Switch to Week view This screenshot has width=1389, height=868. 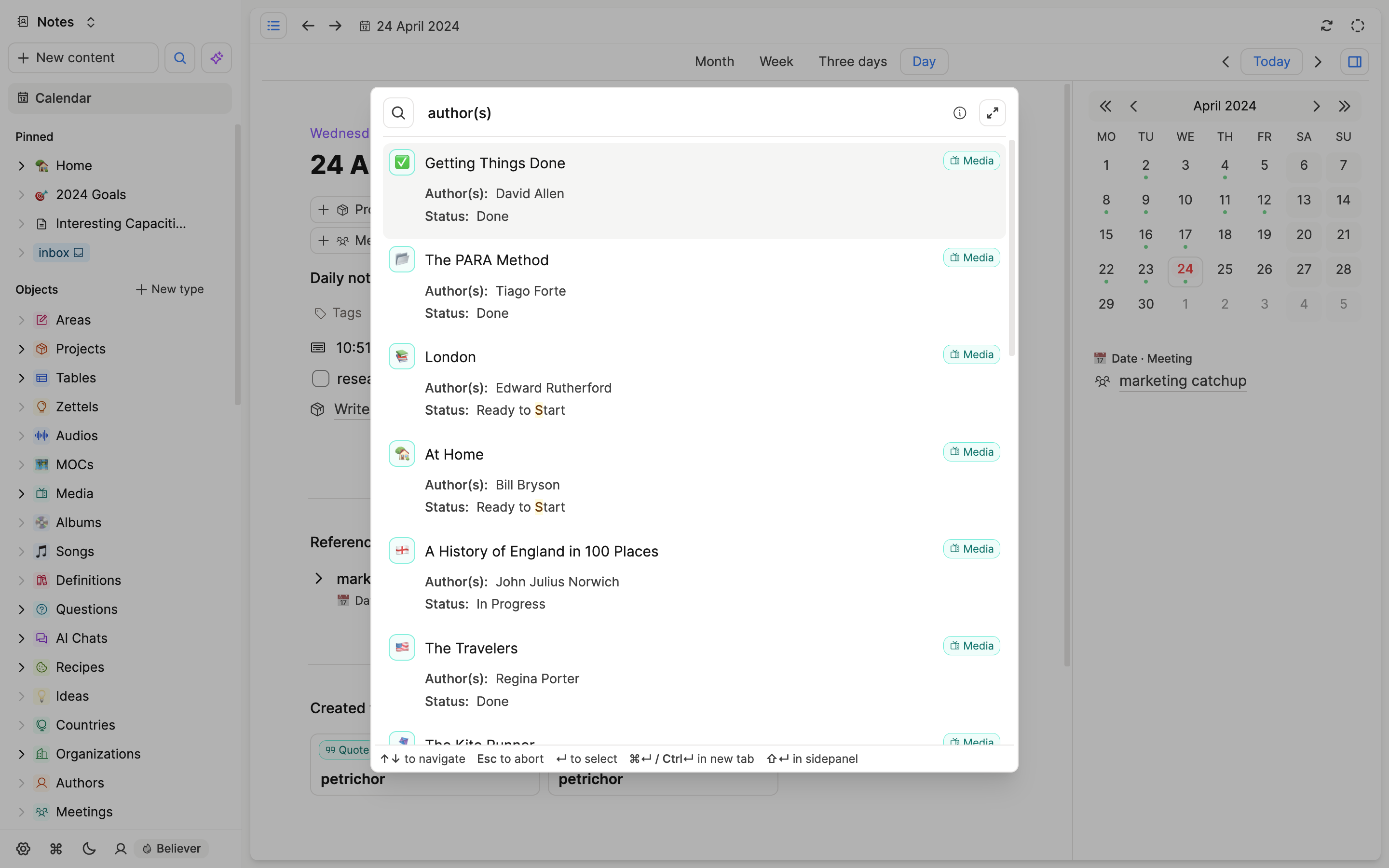(x=776, y=61)
